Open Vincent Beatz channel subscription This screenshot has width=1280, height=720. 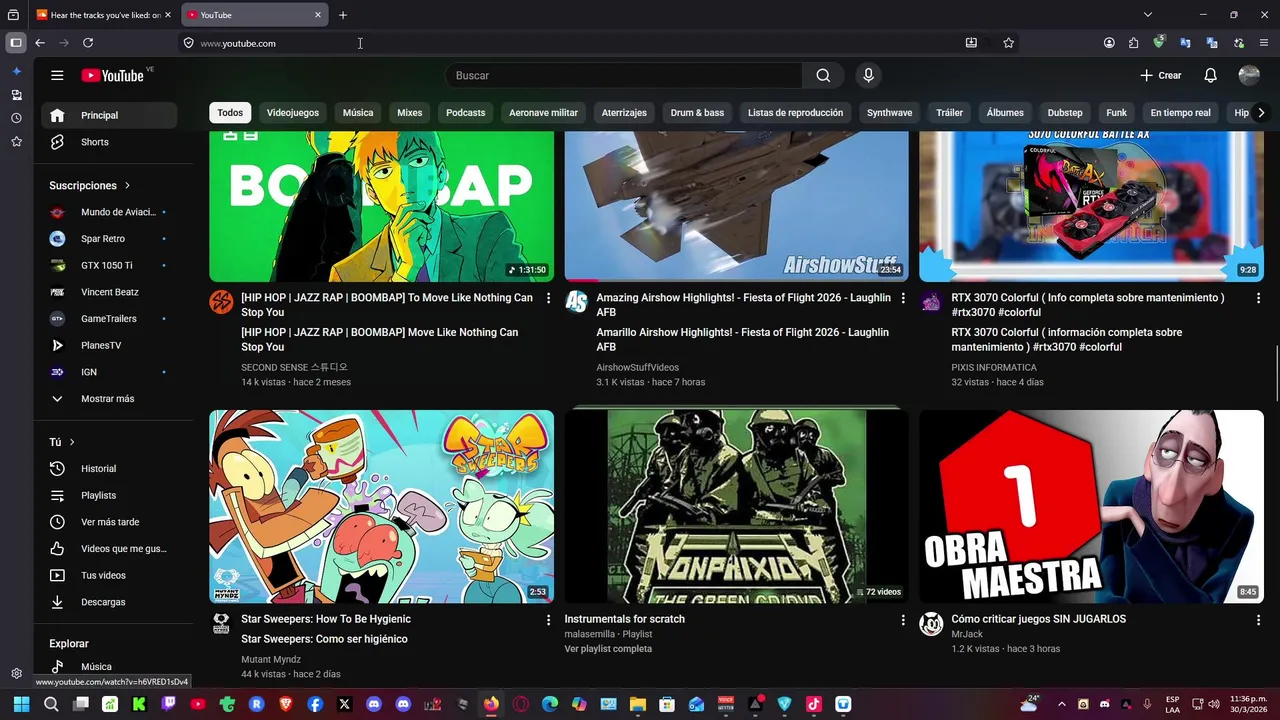click(109, 292)
